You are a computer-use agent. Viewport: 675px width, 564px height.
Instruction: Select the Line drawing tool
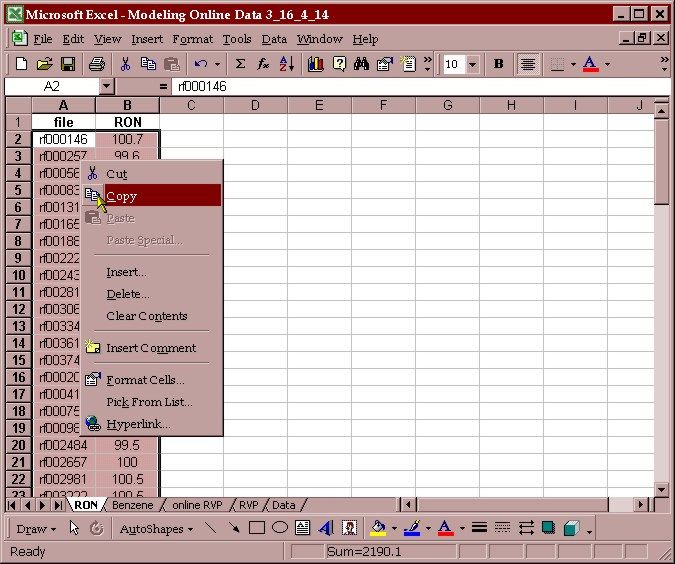211,528
